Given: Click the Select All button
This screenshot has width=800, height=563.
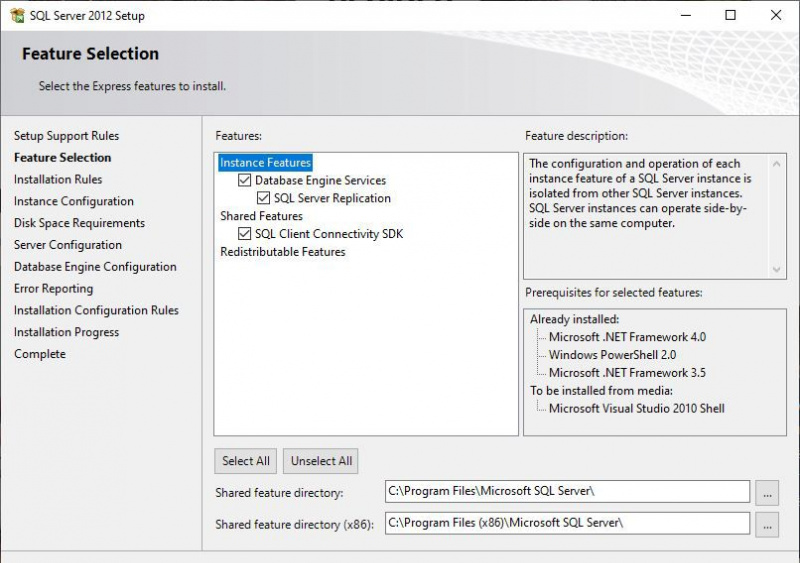Looking at the screenshot, I should (245, 461).
